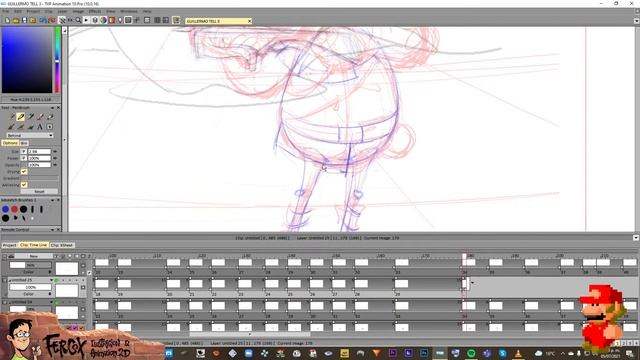The height and width of the screenshot is (360, 640).
Task: Tick the selection box left of Untitled 24
Action: [4, 302]
